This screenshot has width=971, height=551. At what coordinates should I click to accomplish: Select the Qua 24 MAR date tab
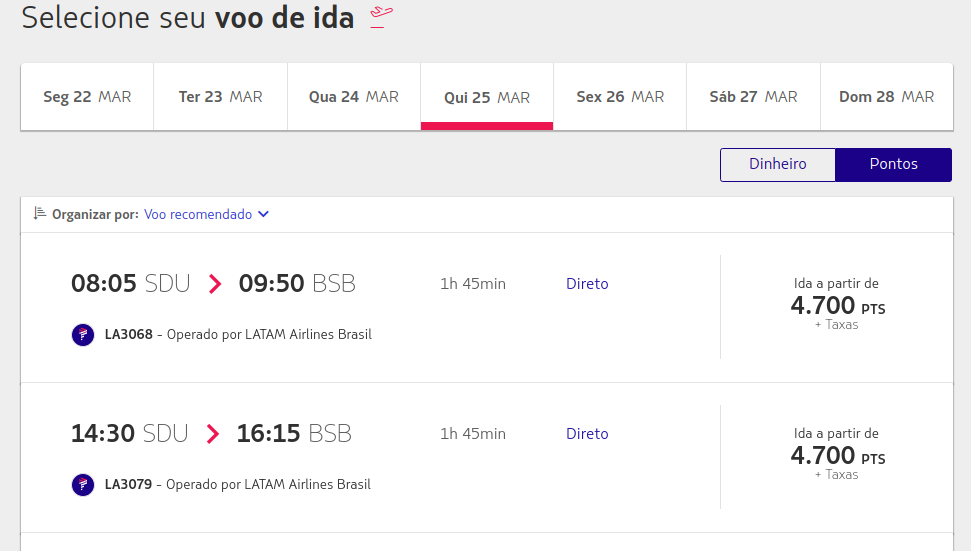coord(354,97)
